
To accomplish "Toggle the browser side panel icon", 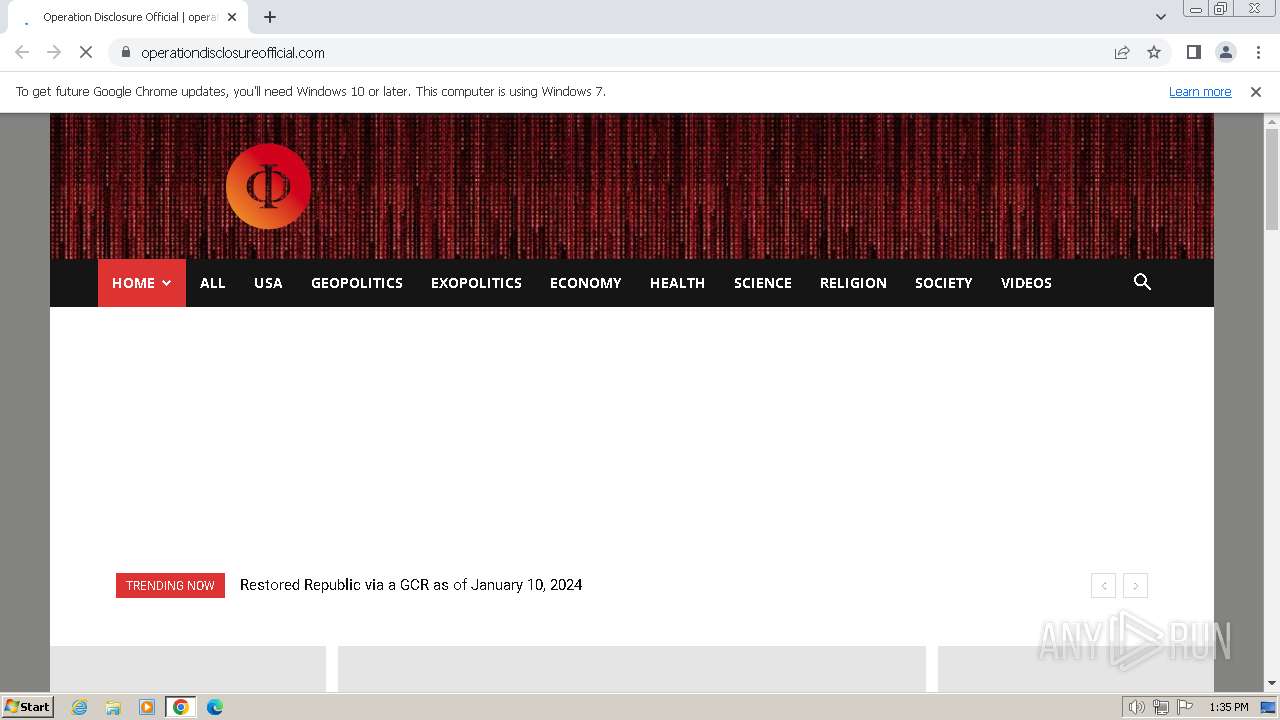I will pos(1193,53).
